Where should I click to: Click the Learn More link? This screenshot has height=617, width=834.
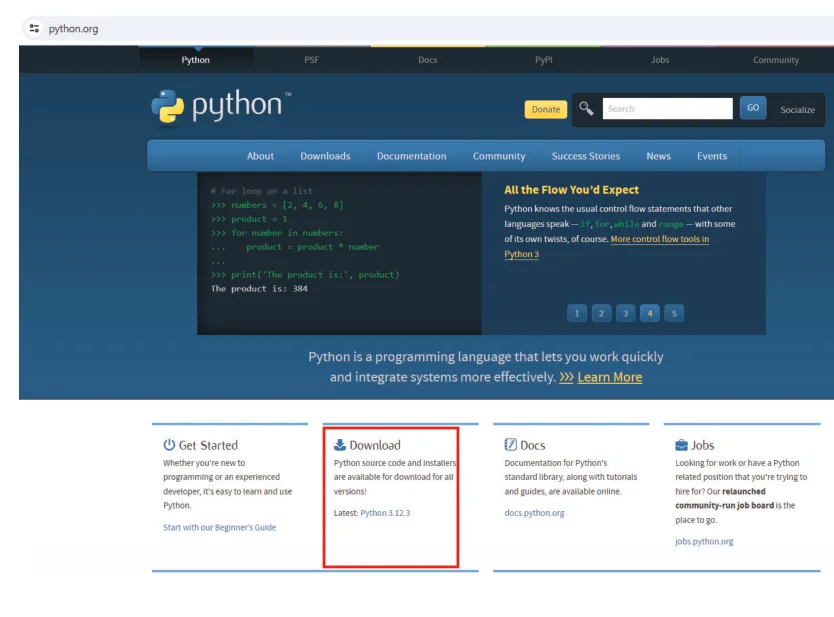[610, 377]
